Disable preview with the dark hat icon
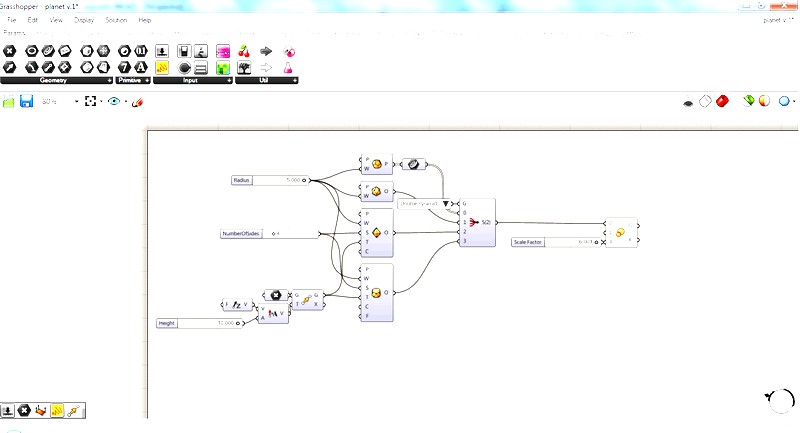 (688, 103)
